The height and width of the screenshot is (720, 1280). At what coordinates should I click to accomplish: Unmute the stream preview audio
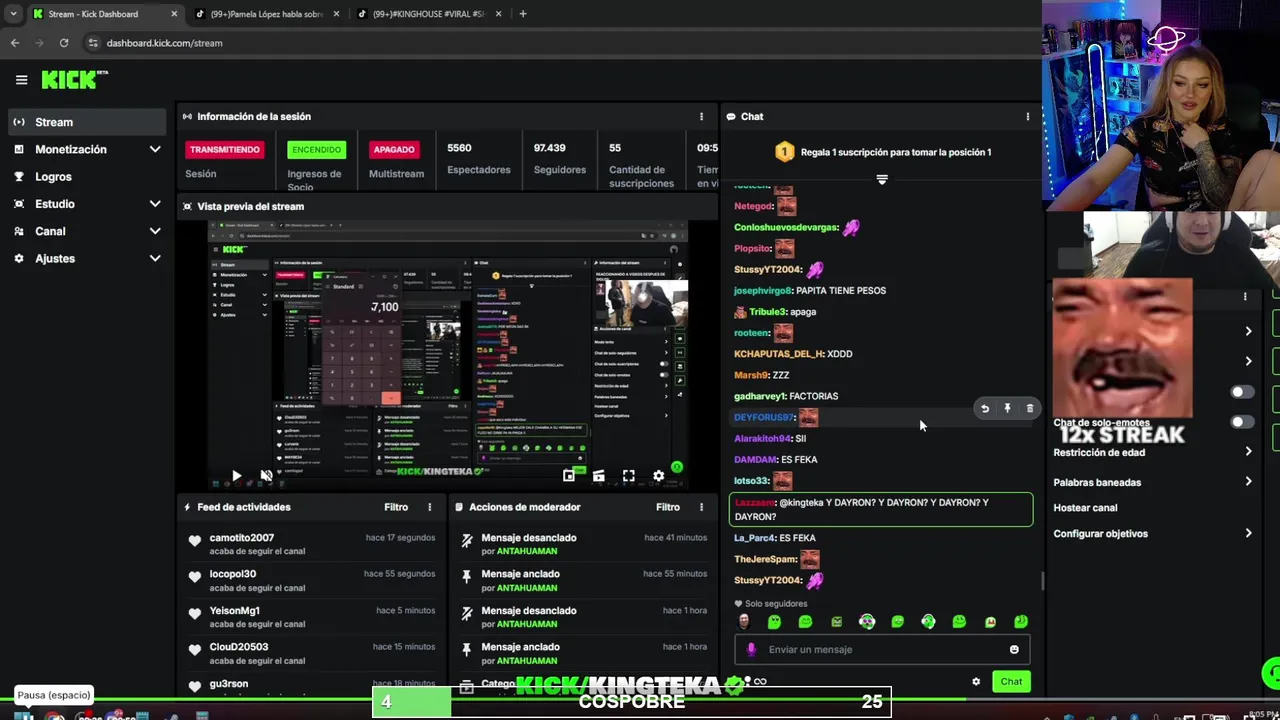point(266,476)
